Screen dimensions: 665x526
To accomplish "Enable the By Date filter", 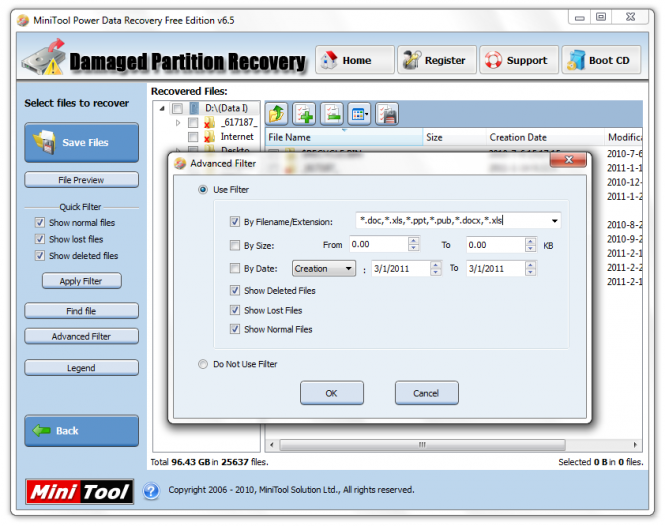I will (x=235, y=268).
